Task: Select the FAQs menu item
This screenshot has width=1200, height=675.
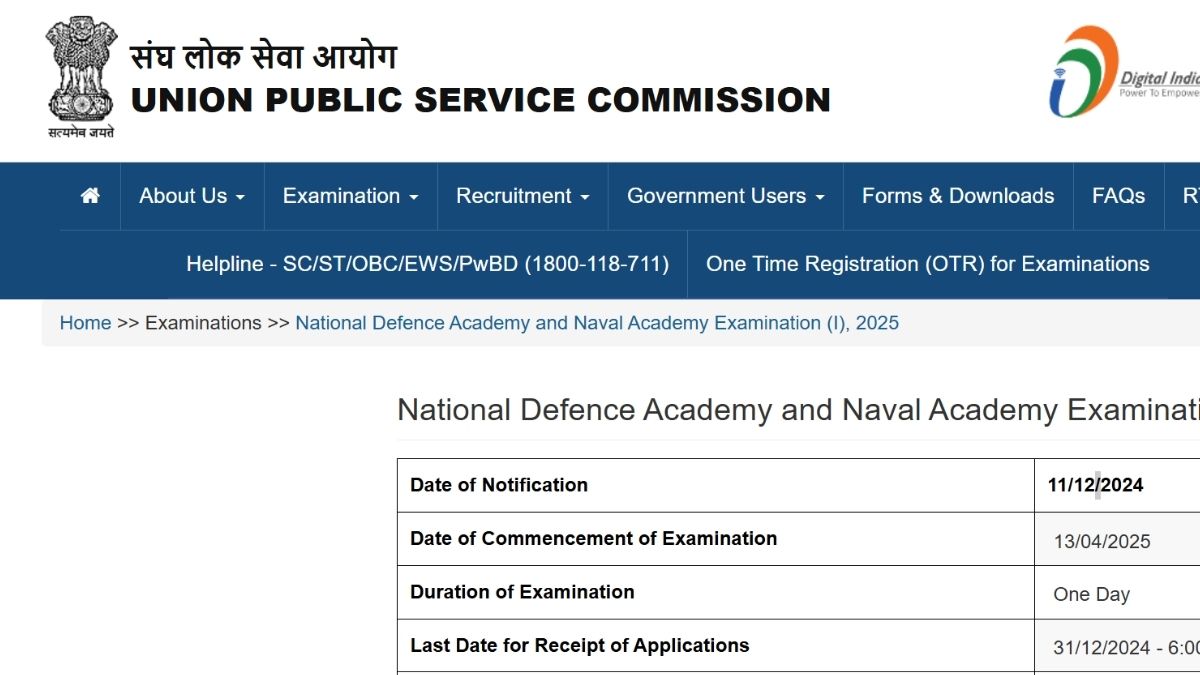Action: click(1119, 196)
